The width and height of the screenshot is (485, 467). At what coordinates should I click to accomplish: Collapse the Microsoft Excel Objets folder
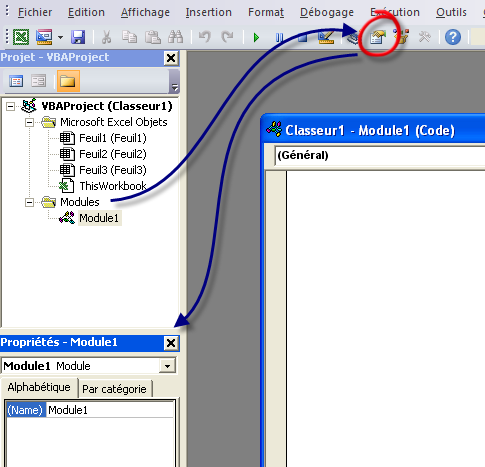pos(29,122)
